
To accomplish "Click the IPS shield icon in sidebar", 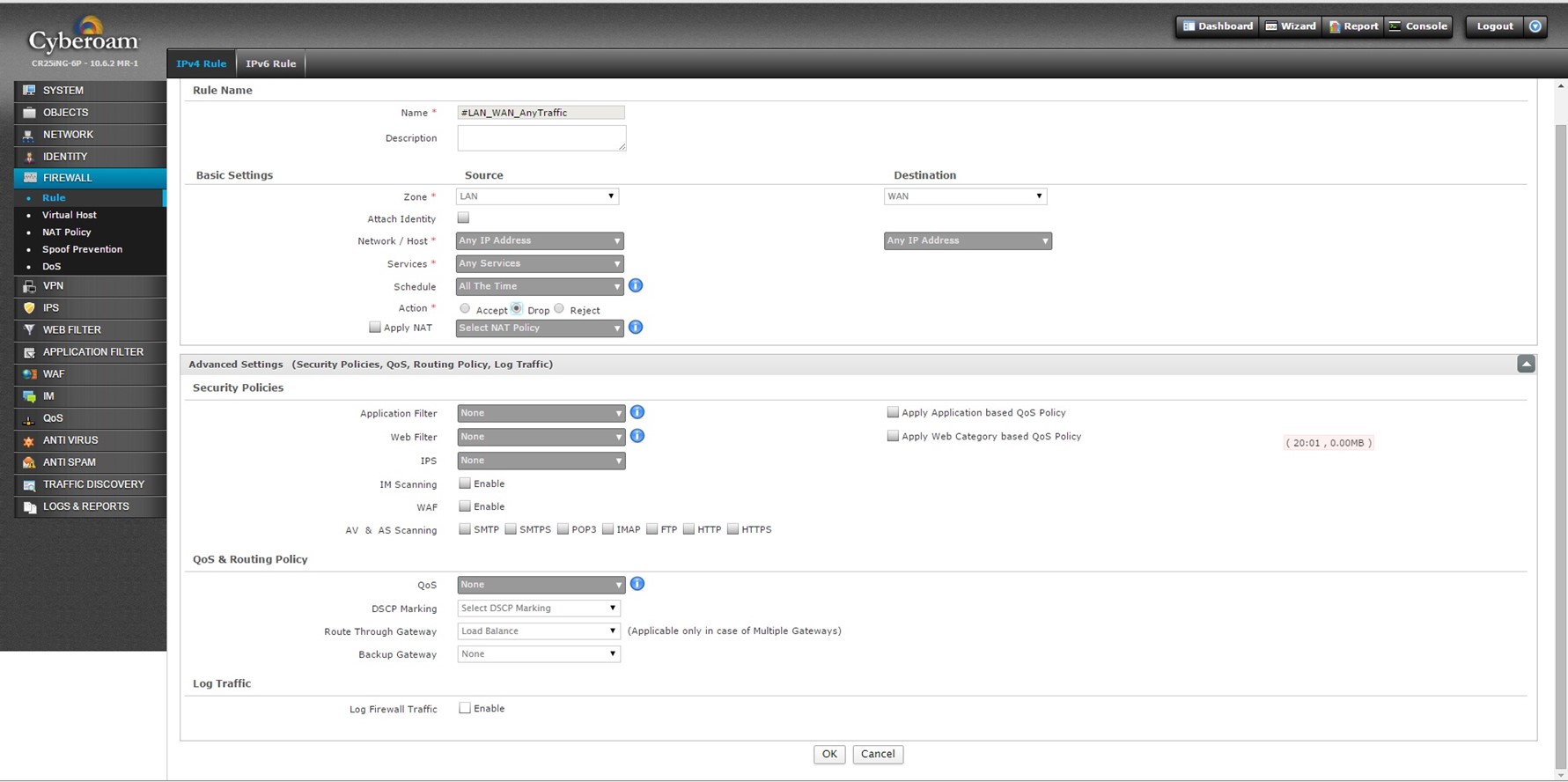I will pyautogui.click(x=29, y=308).
